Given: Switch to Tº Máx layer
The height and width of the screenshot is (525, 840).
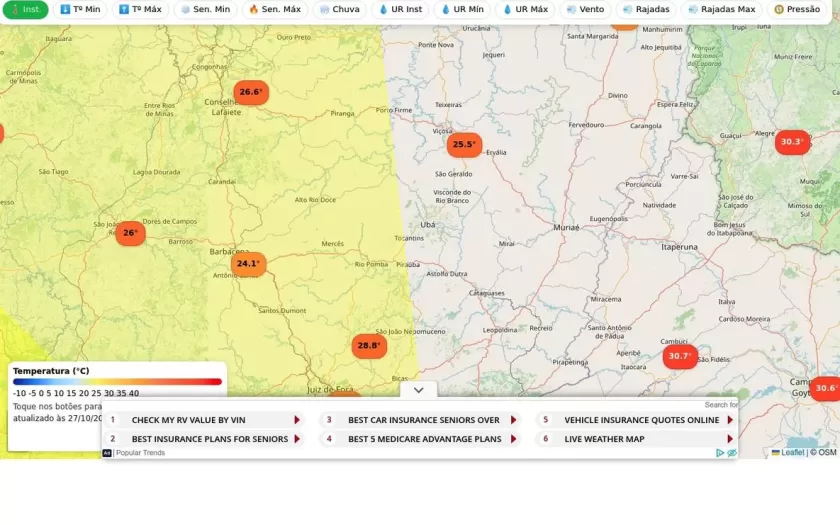Looking at the screenshot, I should coord(140,9).
